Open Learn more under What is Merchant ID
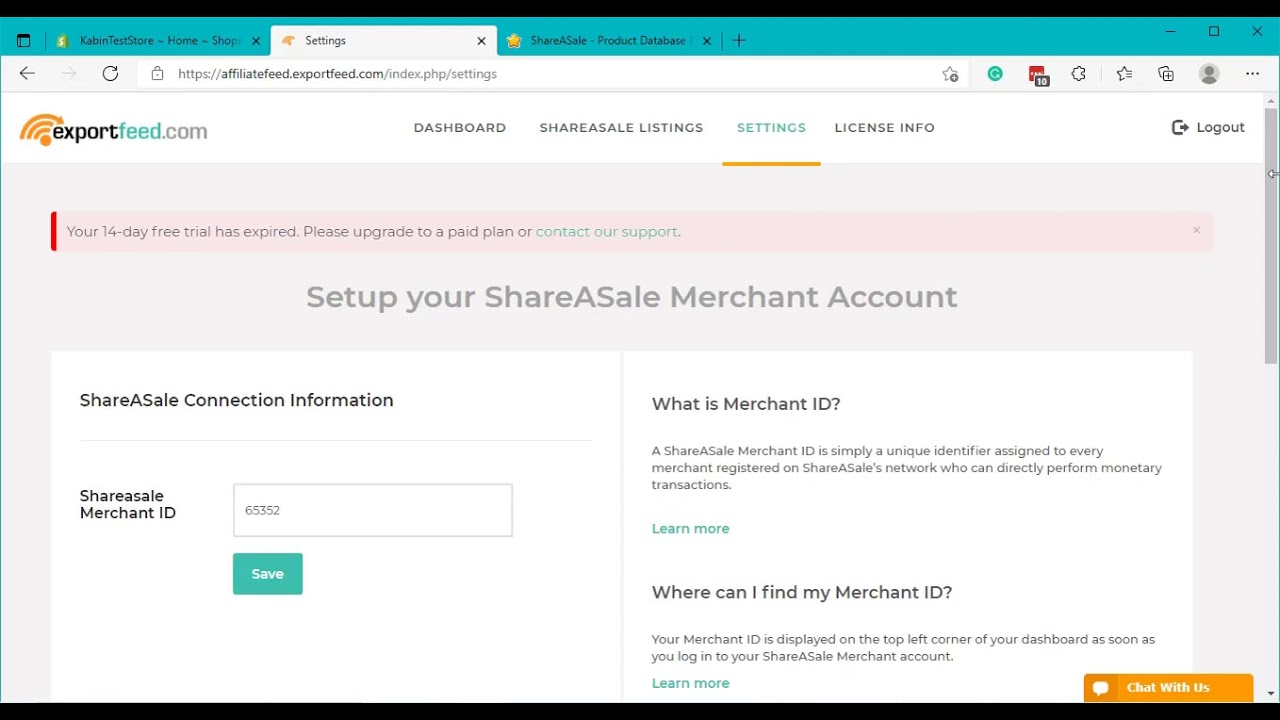The image size is (1280, 720). pos(691,529)
